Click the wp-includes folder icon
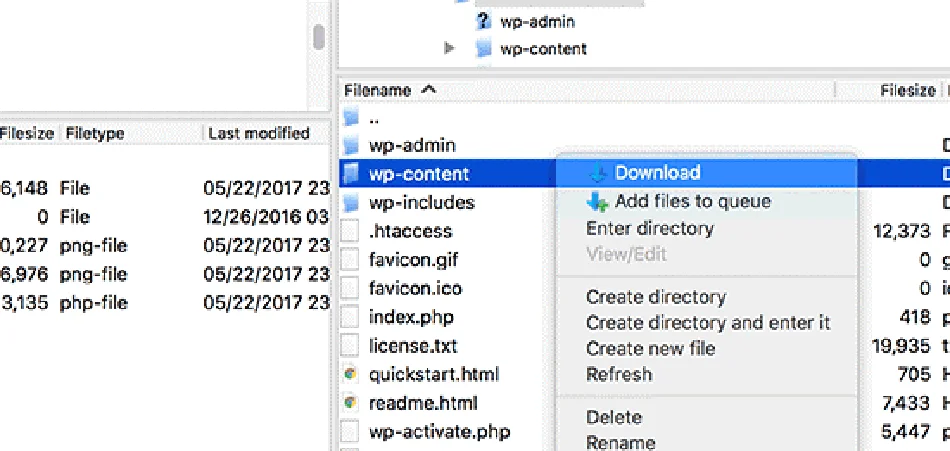The width and height of the screenshot is (950, 451). 350,203
